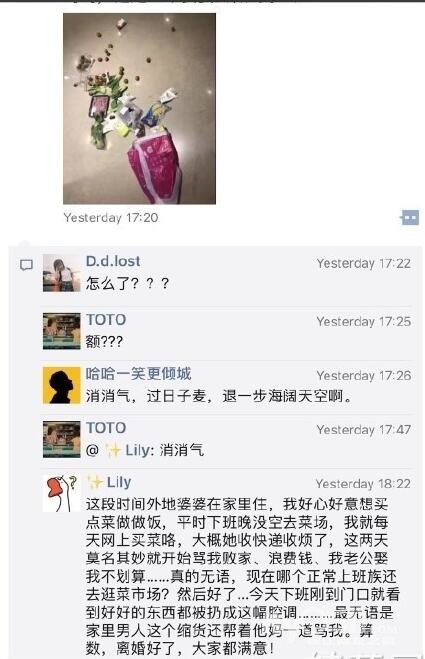This screenshot has height=659, width=425.
Task: Open the spilled groceries photo
Action: (x=139, y=108)
